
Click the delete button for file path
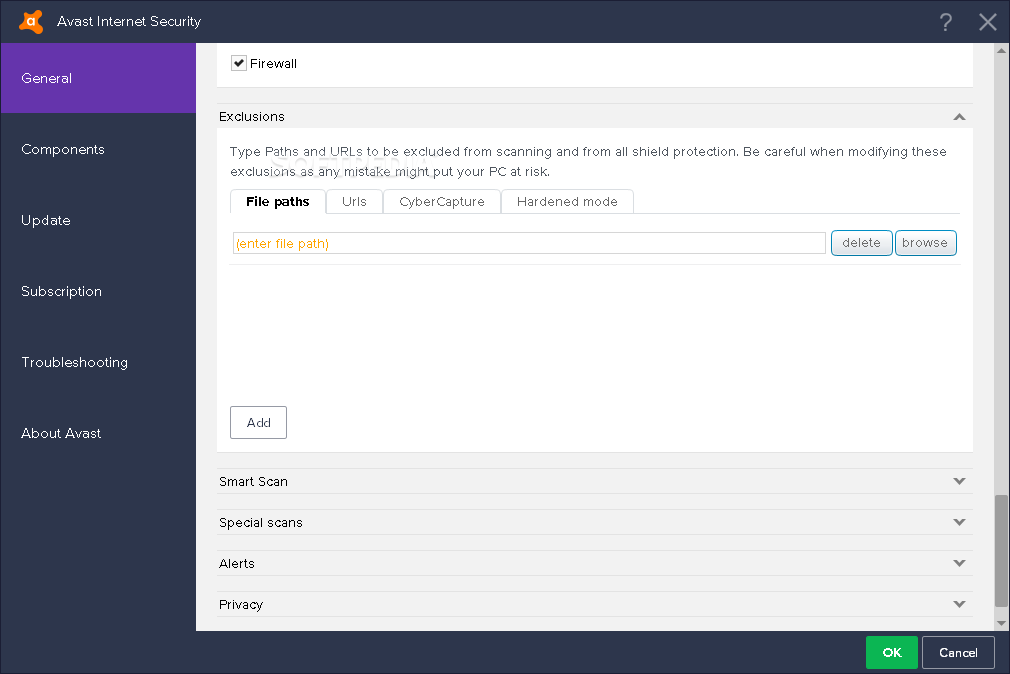(861, 243)
